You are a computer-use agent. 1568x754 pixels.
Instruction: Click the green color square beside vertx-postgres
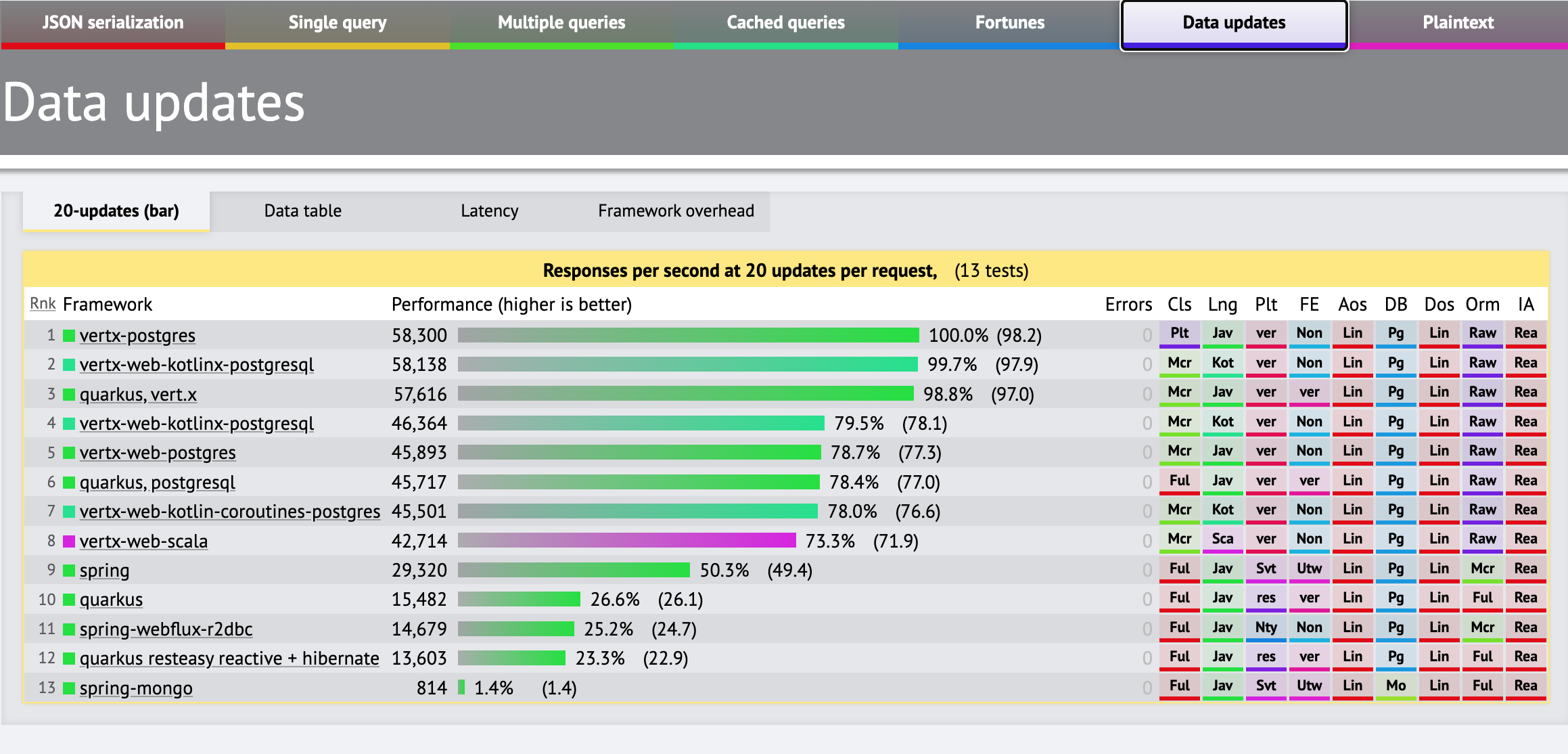tap(69, 335)
